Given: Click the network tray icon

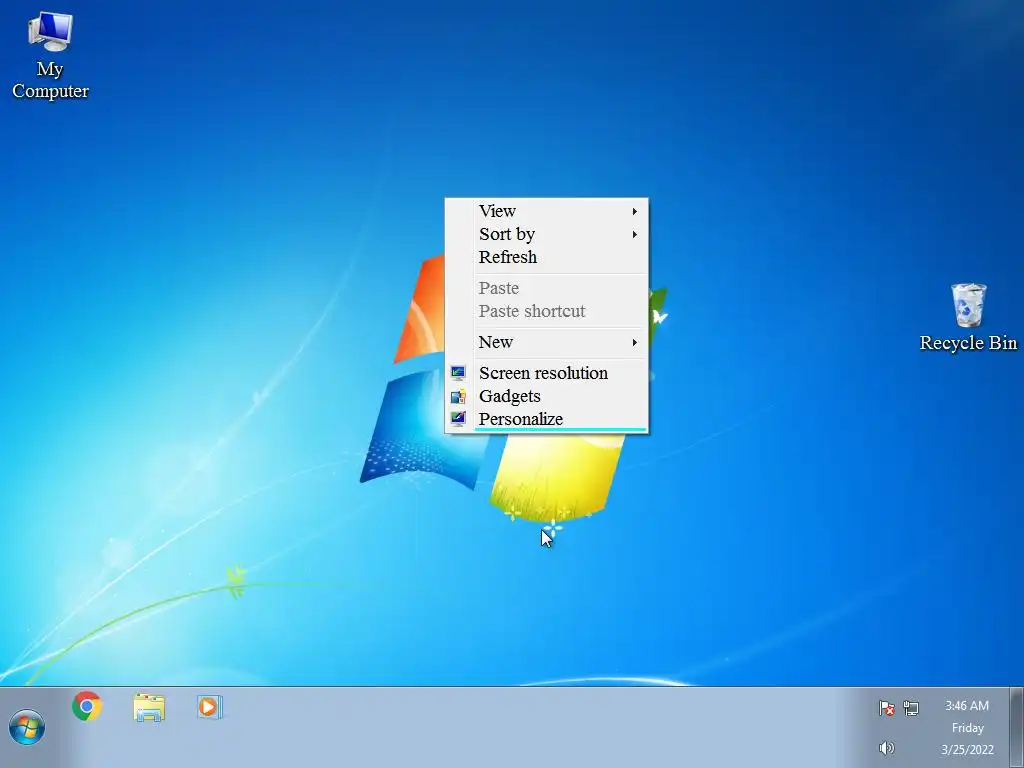Looking at the screenshot, I should [911, 708].
